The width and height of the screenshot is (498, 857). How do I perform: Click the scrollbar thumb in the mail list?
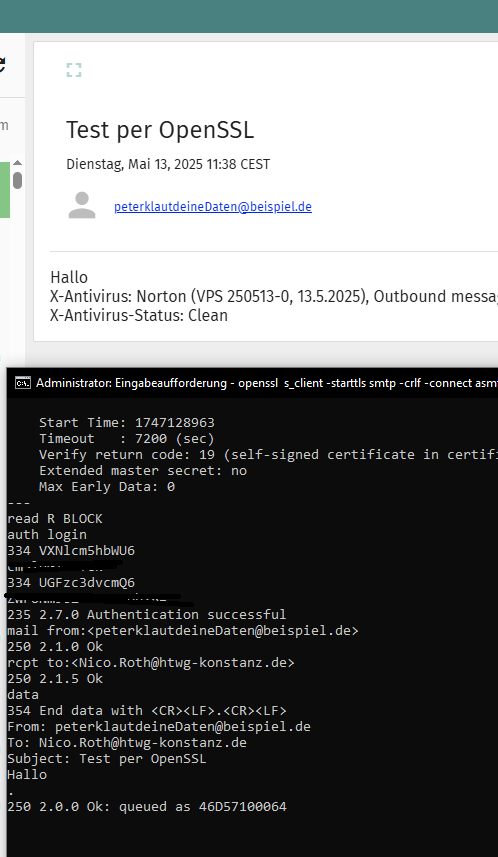(x=17, y=180)
